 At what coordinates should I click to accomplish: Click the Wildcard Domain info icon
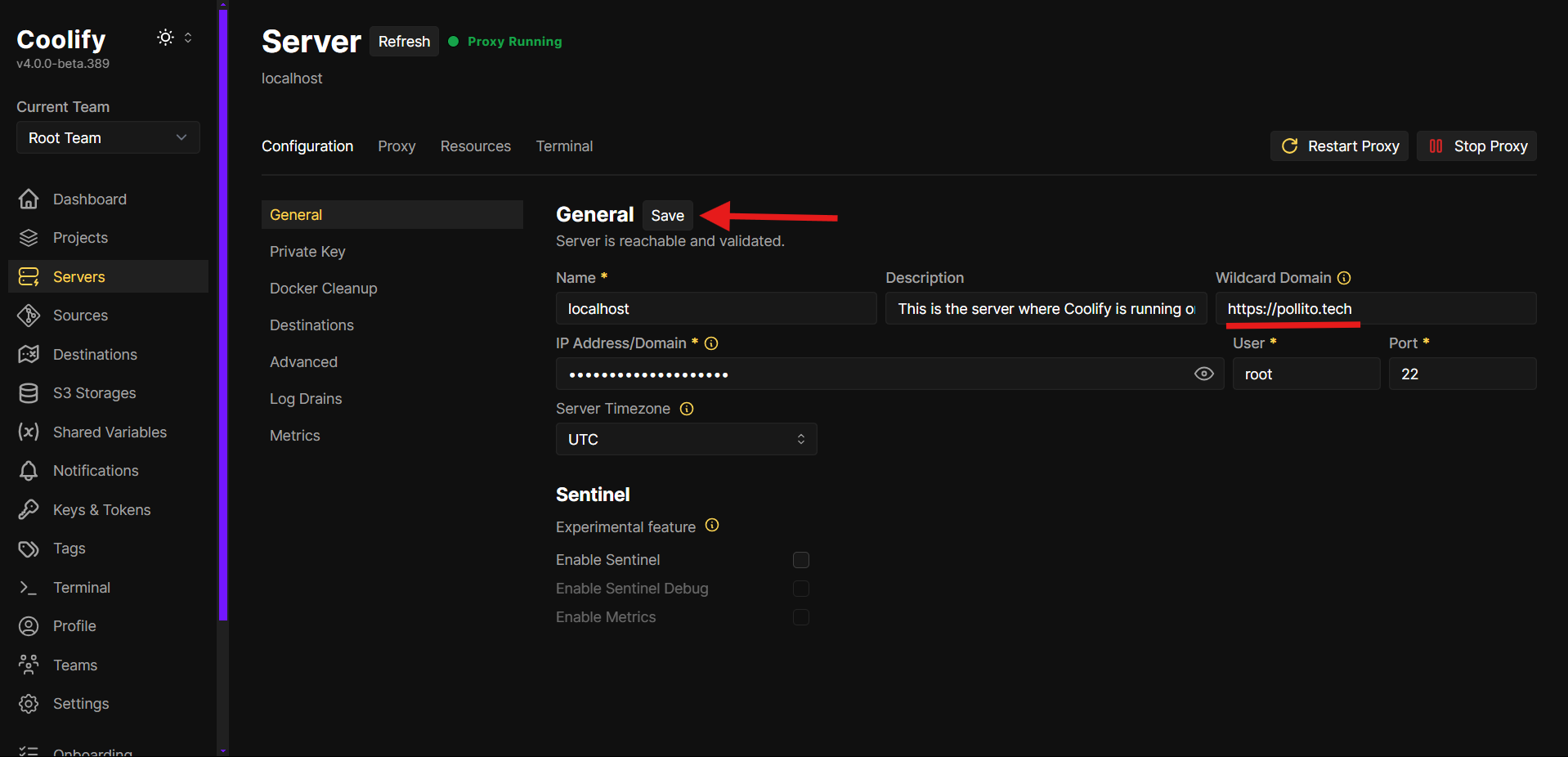click(1344, 278)
